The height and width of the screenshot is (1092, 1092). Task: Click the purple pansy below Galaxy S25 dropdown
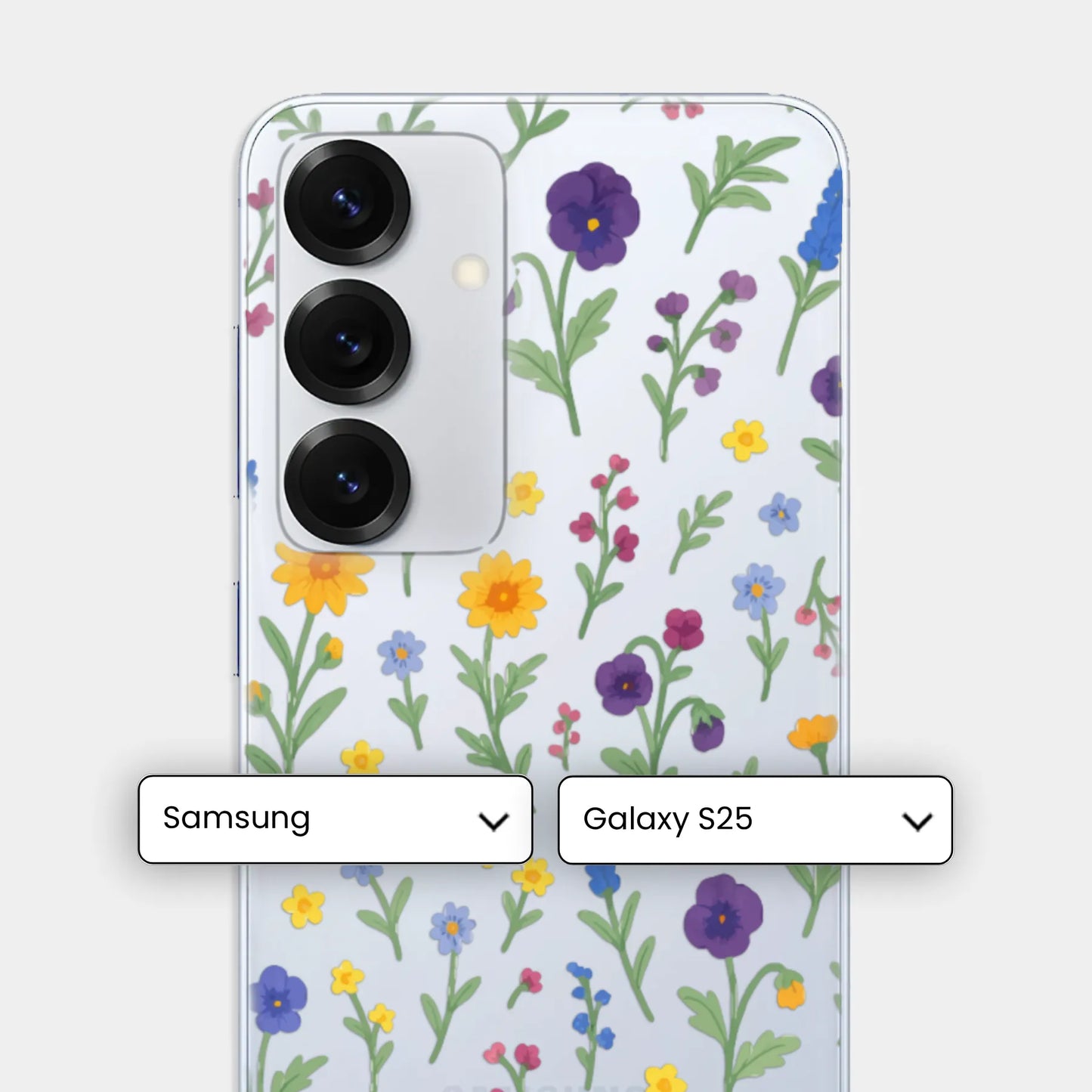[722, 917]
